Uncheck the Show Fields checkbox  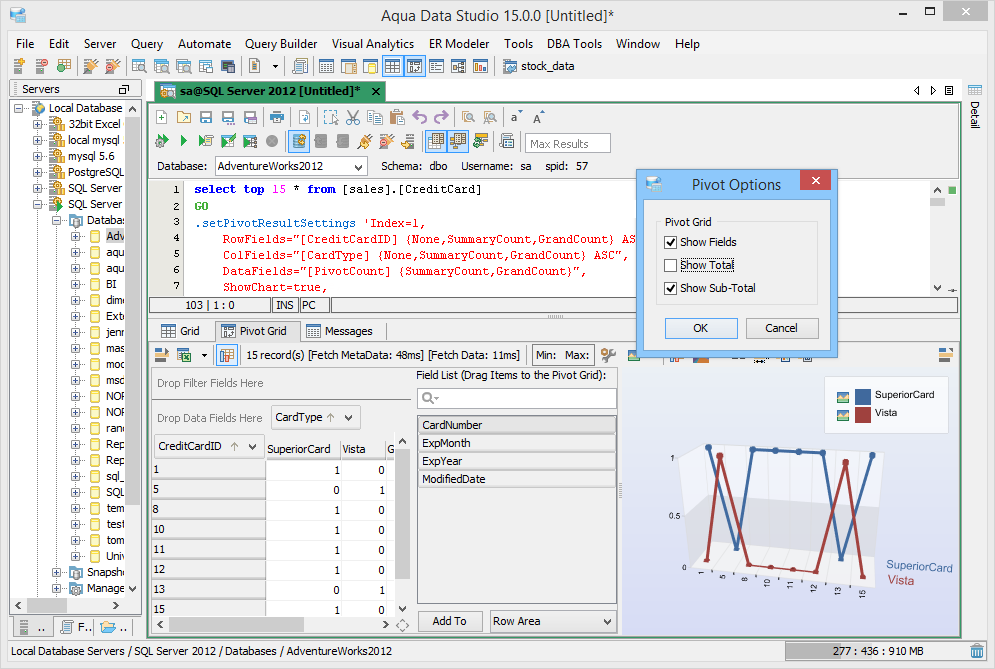[x=670, y=242]
